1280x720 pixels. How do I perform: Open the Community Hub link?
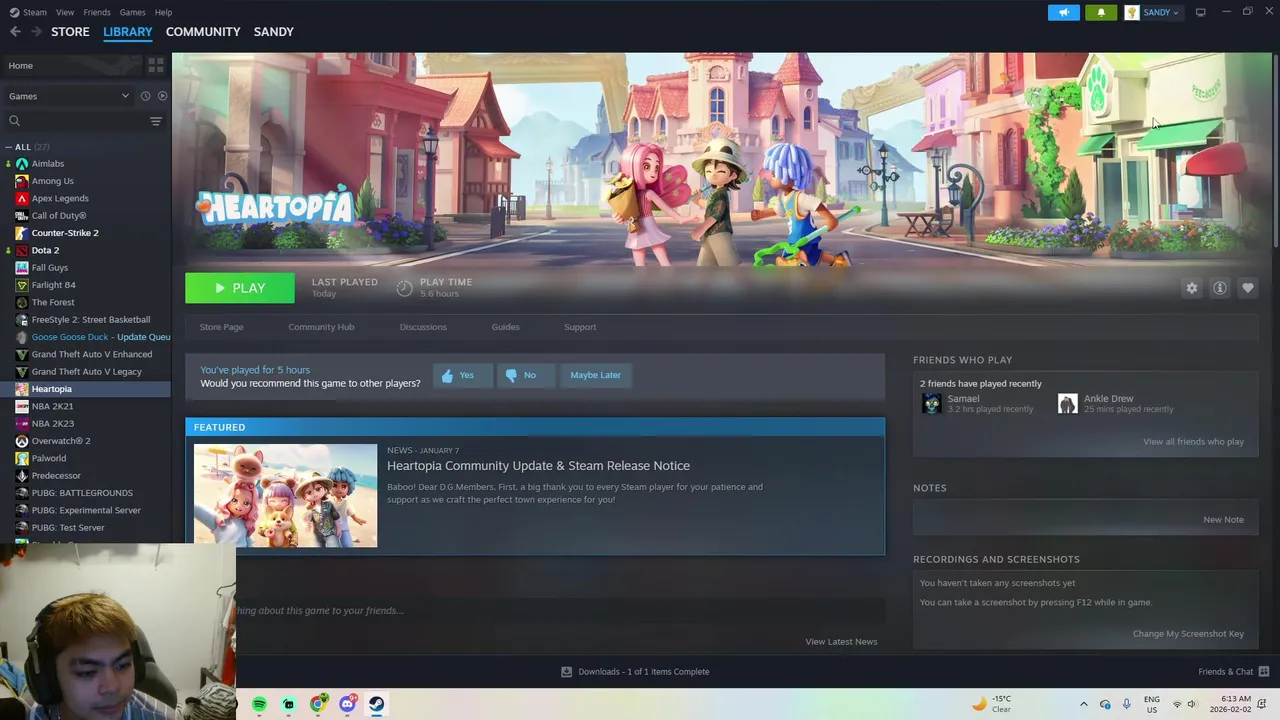click(321, 327)
